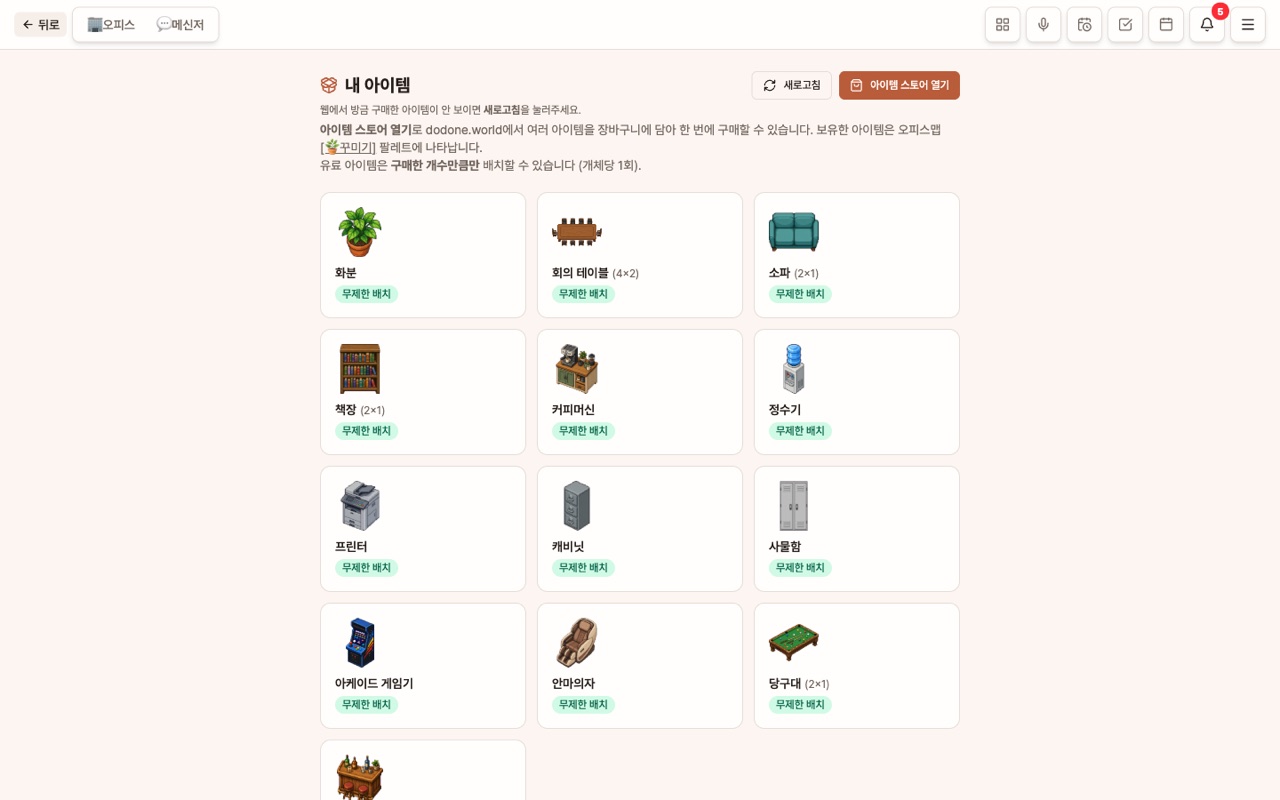
Task: Open the plain calendar icon
Action: coord(1166,25)
